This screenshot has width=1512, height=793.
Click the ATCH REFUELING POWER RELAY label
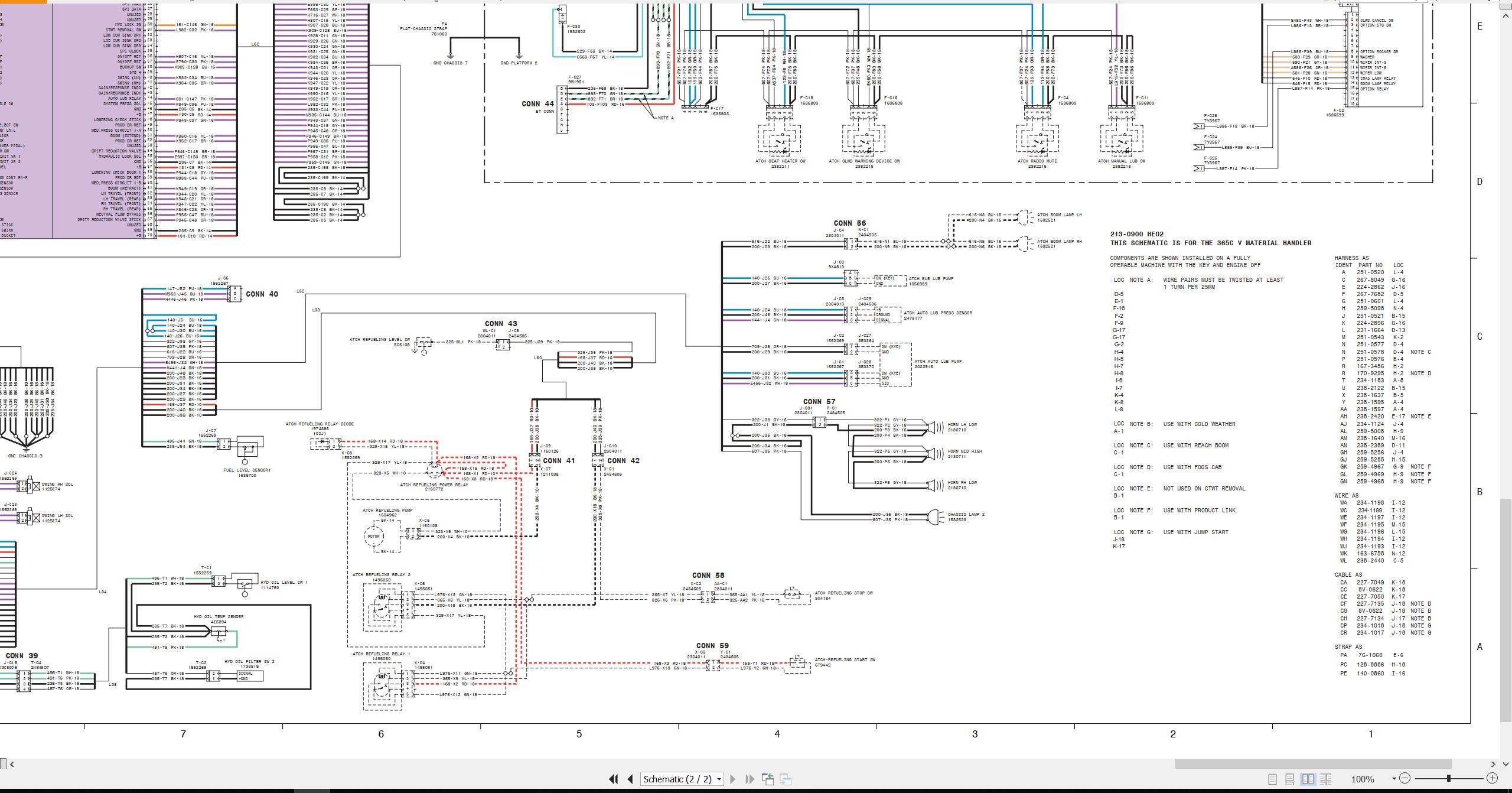pyautogui.click(x=434, y=485)
